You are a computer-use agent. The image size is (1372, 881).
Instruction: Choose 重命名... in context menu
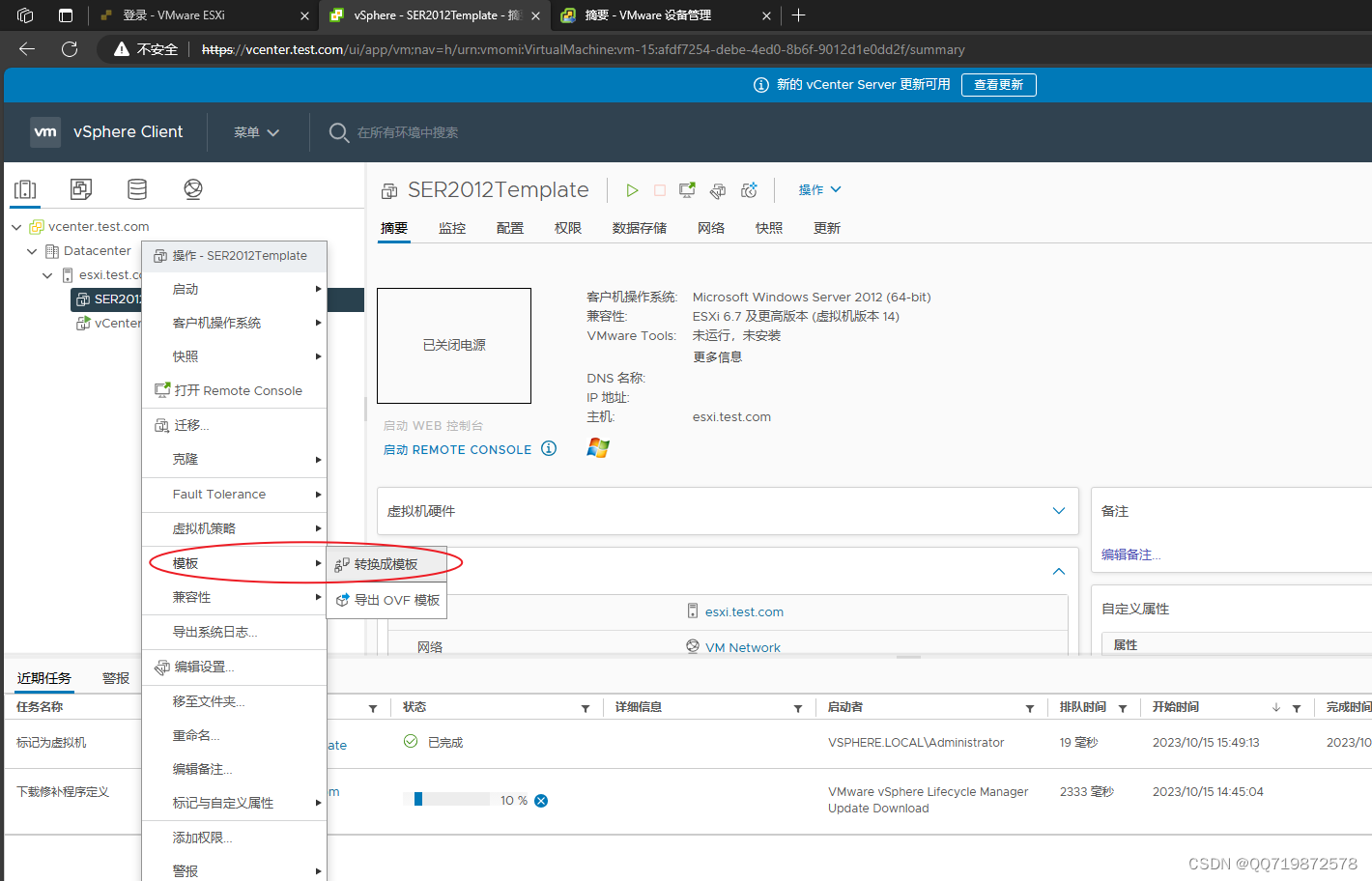click(x=235, y=735)
